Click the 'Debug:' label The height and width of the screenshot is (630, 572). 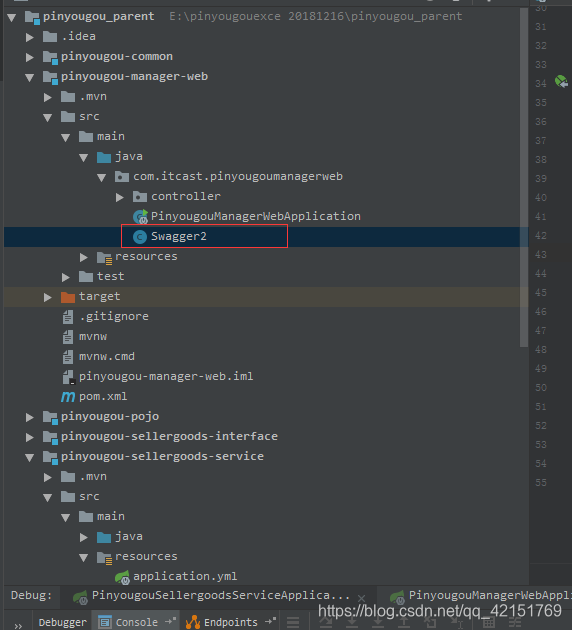pos(31,595)
